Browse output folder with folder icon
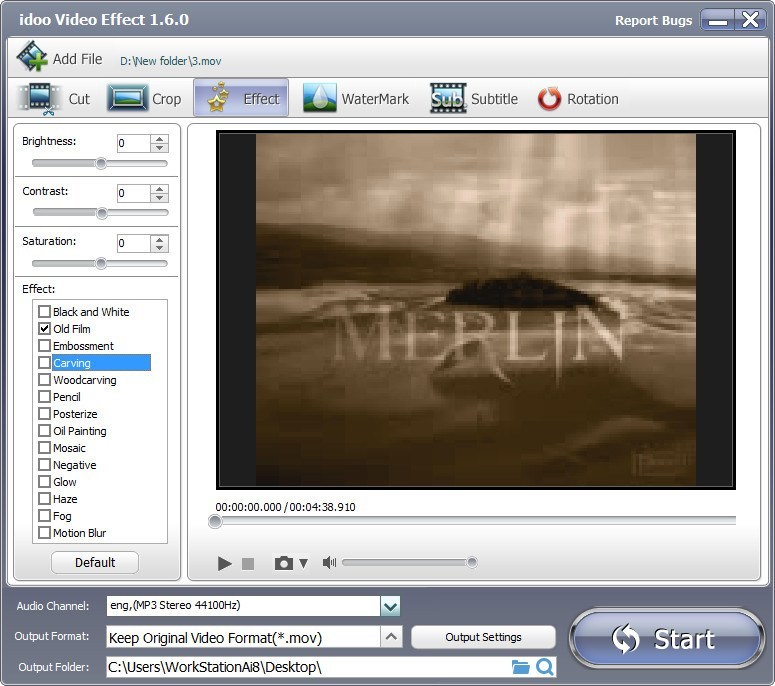 point(520,667)
